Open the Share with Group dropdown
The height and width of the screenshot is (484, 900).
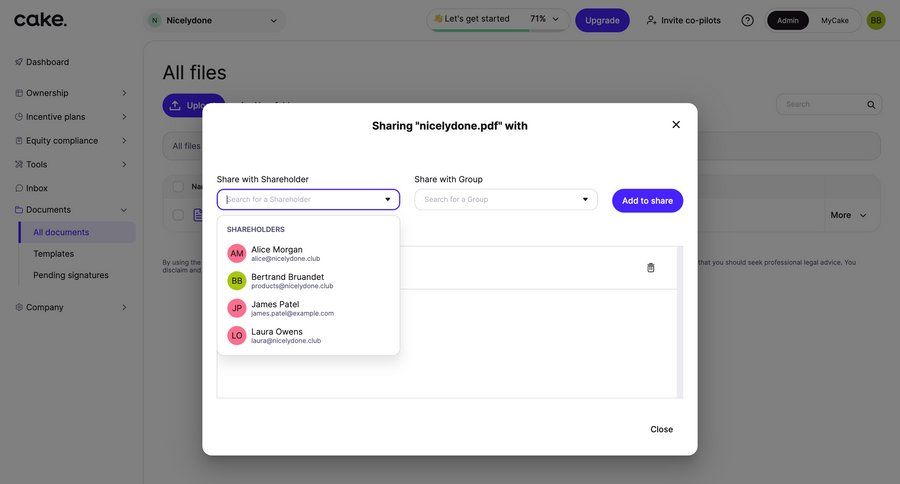click(x=506, y=199)
